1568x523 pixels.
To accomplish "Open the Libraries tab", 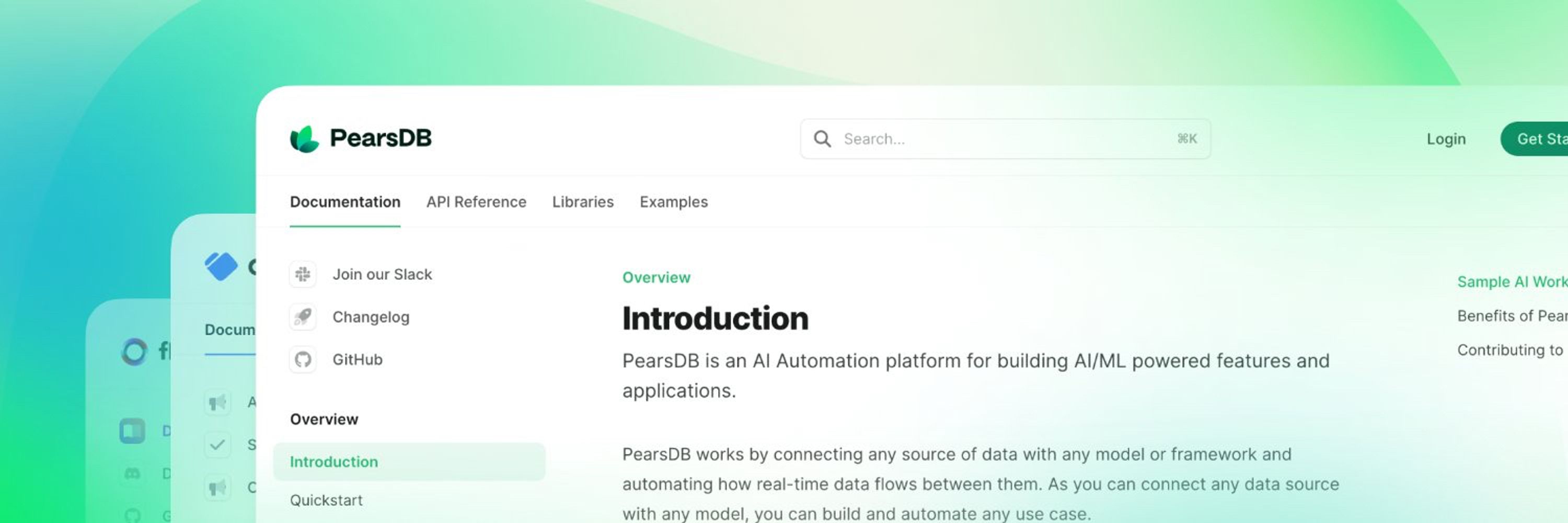I will (583, 202).
